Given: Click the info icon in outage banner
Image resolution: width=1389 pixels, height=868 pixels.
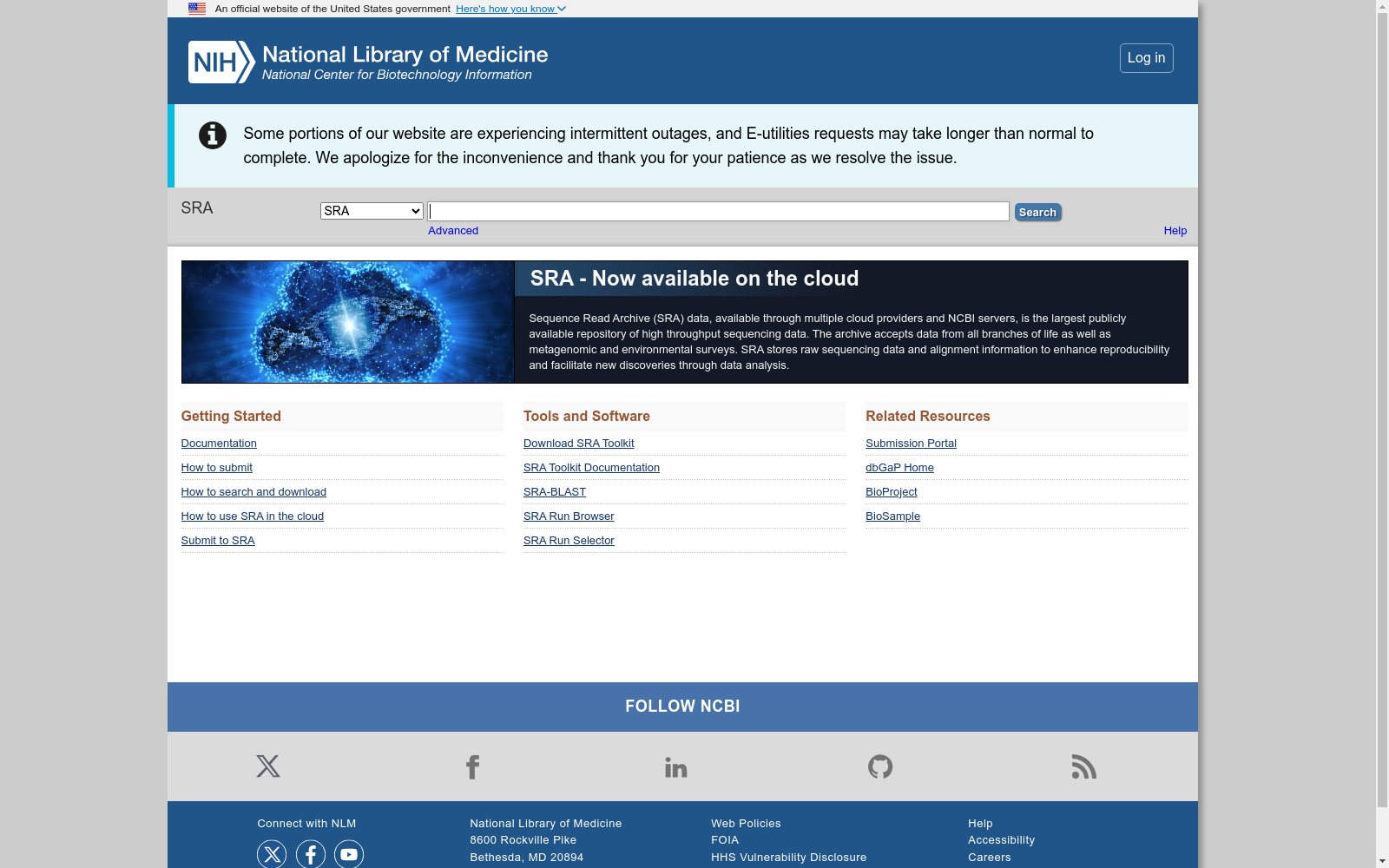Looking at the screenshot, I should [x=213, y=135].
